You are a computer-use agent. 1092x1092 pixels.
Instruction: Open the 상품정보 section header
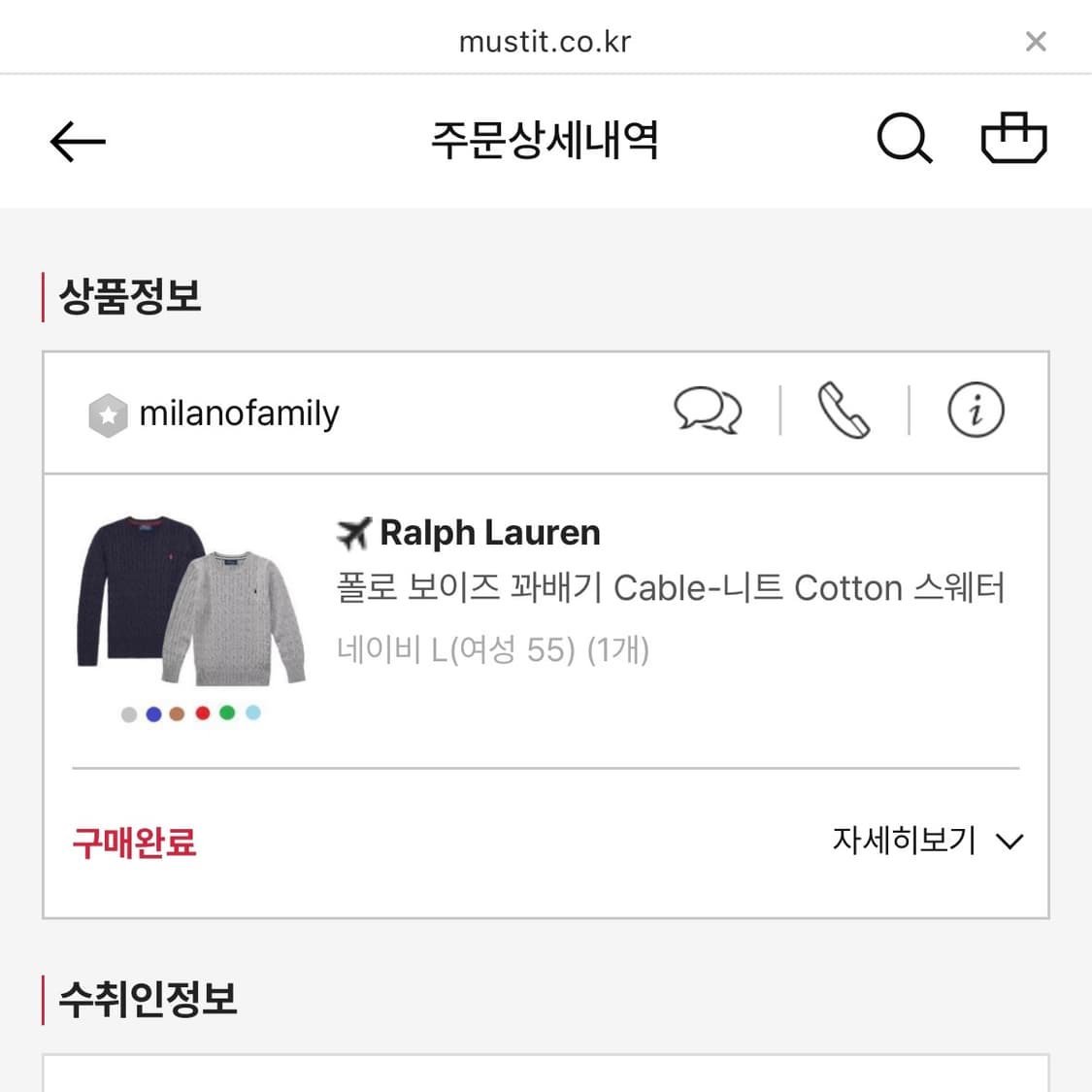coord(130,297)
